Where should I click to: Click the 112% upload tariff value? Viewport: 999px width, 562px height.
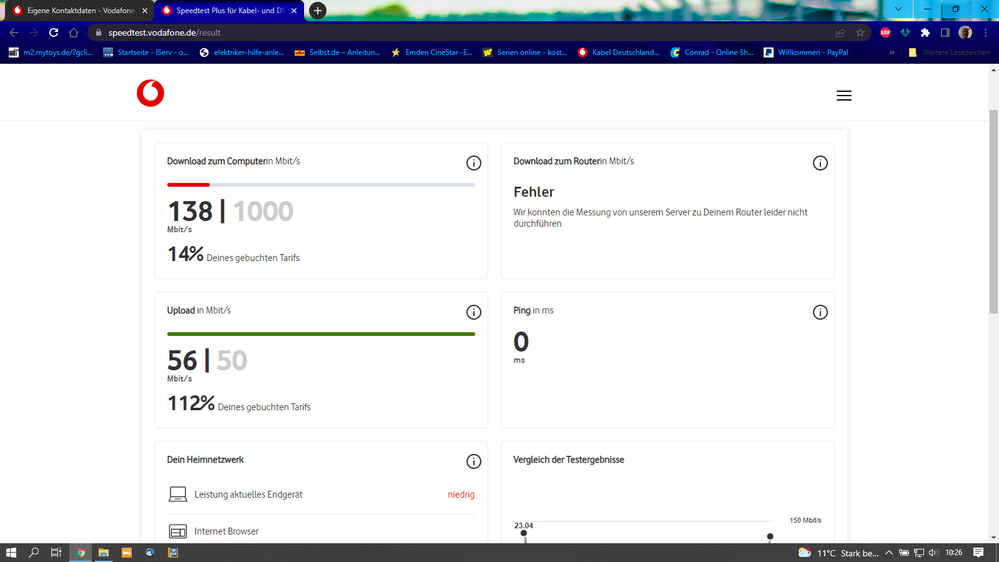pos(190,403)
